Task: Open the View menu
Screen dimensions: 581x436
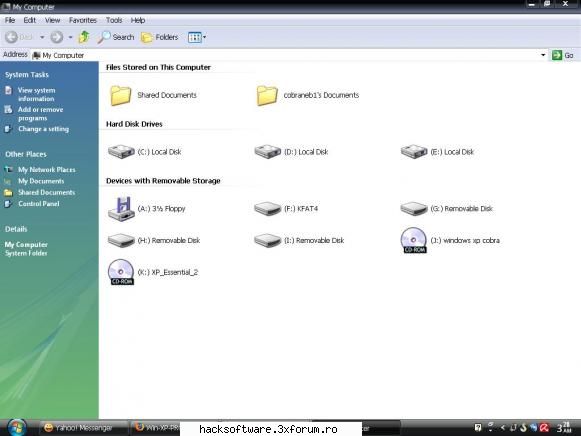Action: click(52, 20)
